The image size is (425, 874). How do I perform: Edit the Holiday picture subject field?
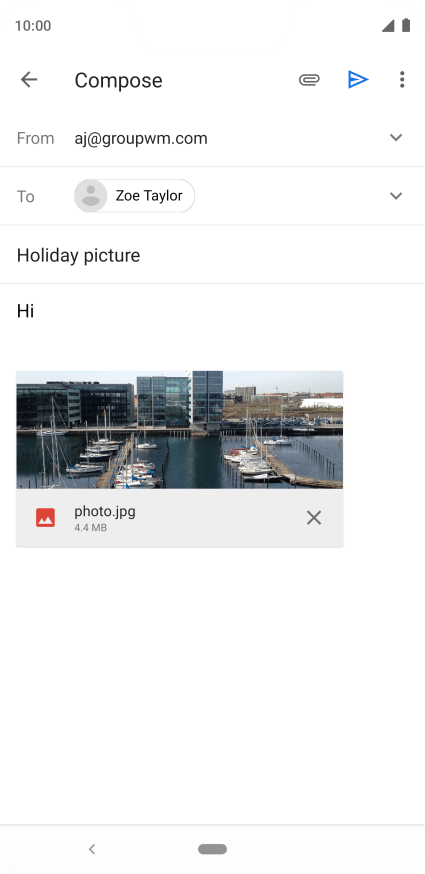[x=212, y=255]
